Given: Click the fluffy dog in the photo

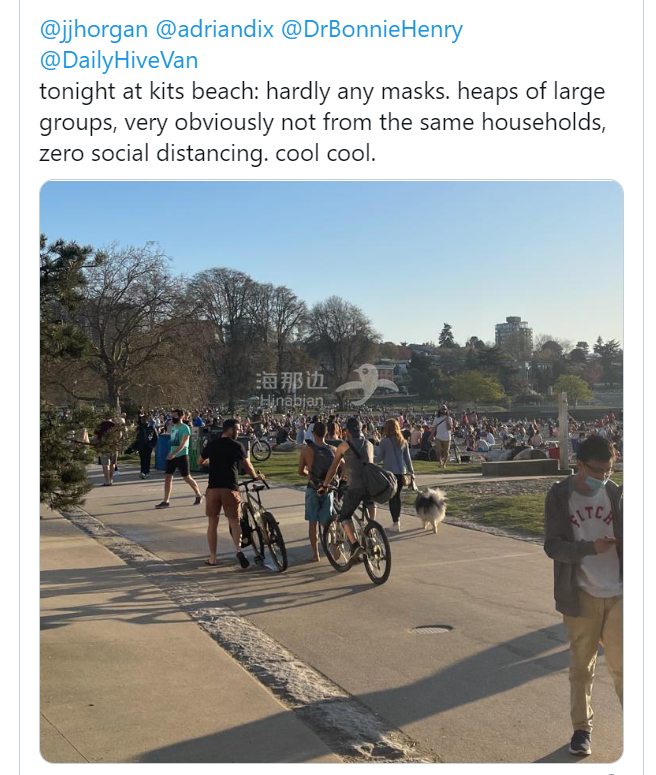Looking at the screenshot, I should click(x=431, y=509).
